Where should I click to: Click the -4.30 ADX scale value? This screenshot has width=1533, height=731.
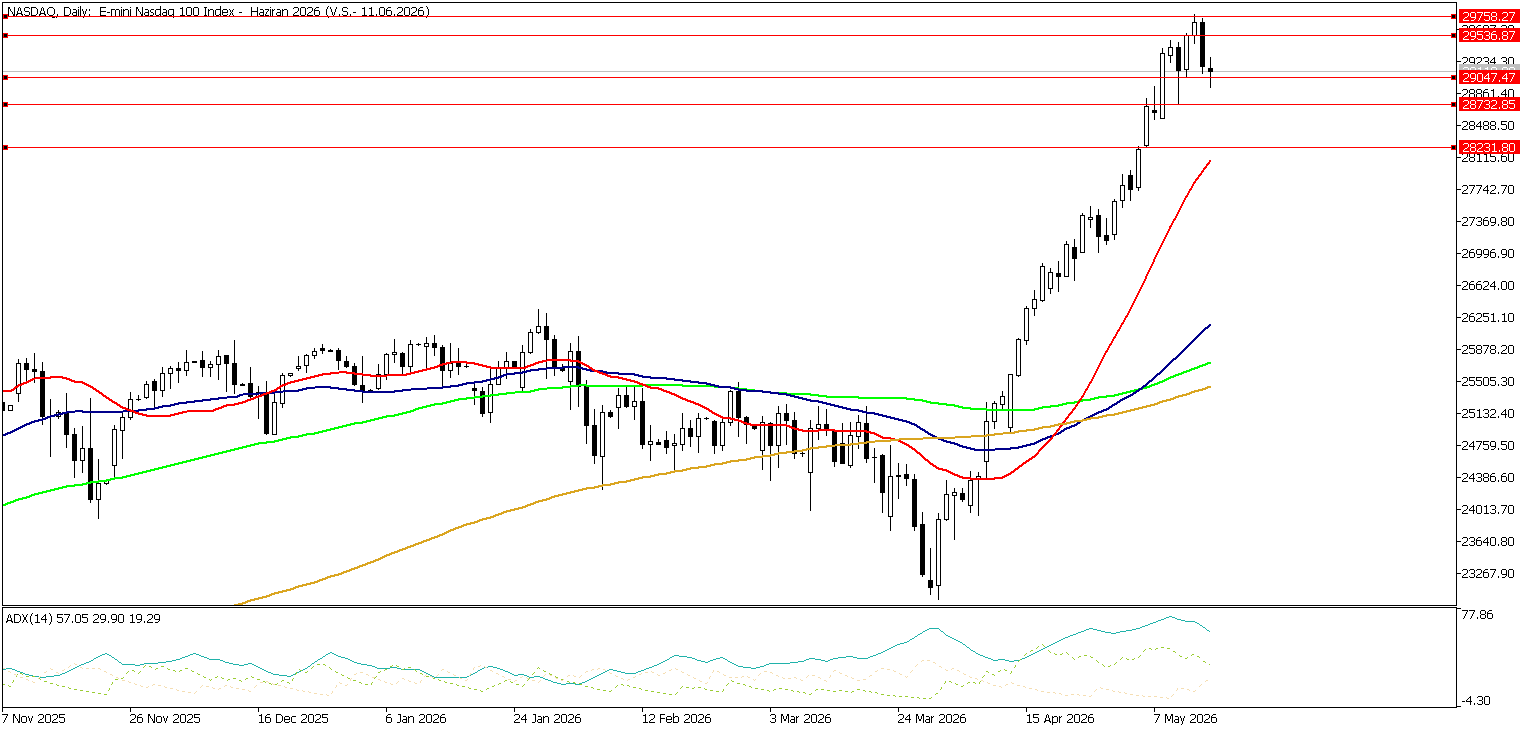tap(1478, 701)
